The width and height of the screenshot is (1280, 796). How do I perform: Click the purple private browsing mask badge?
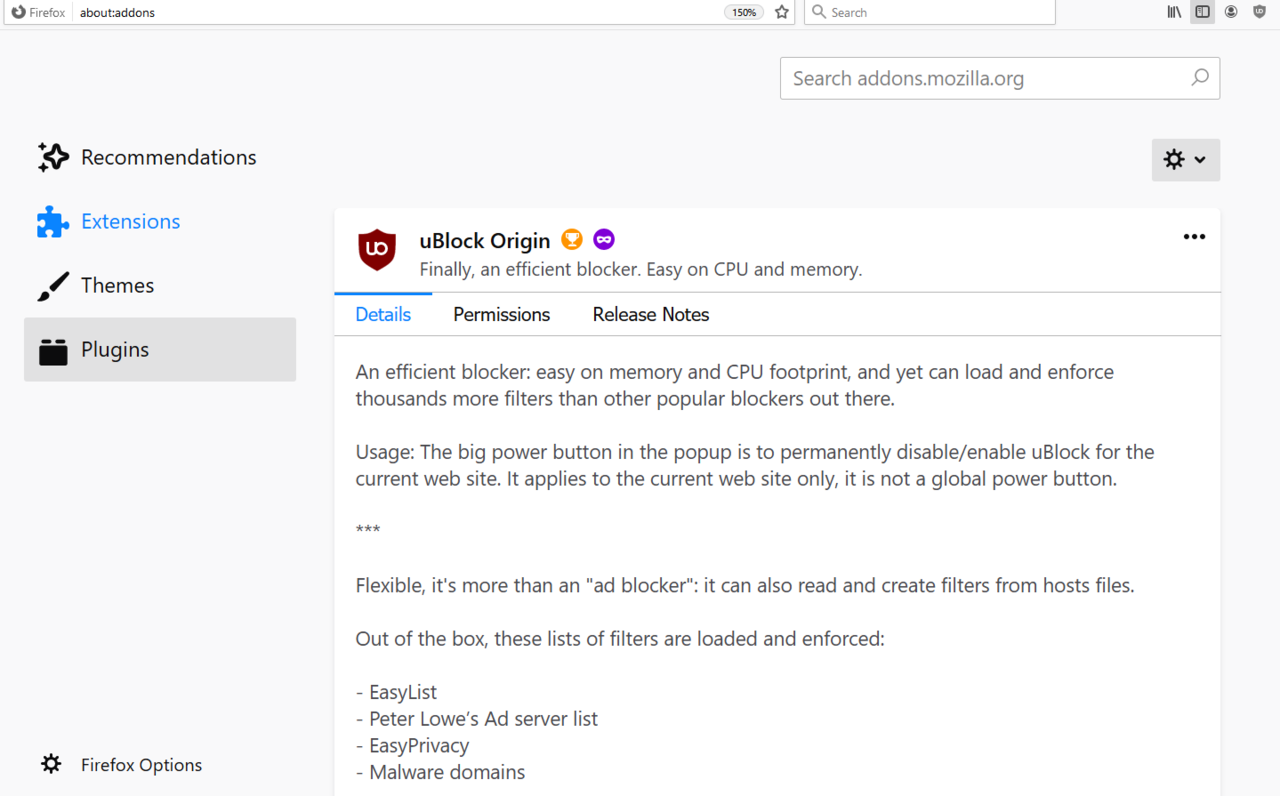604,239
